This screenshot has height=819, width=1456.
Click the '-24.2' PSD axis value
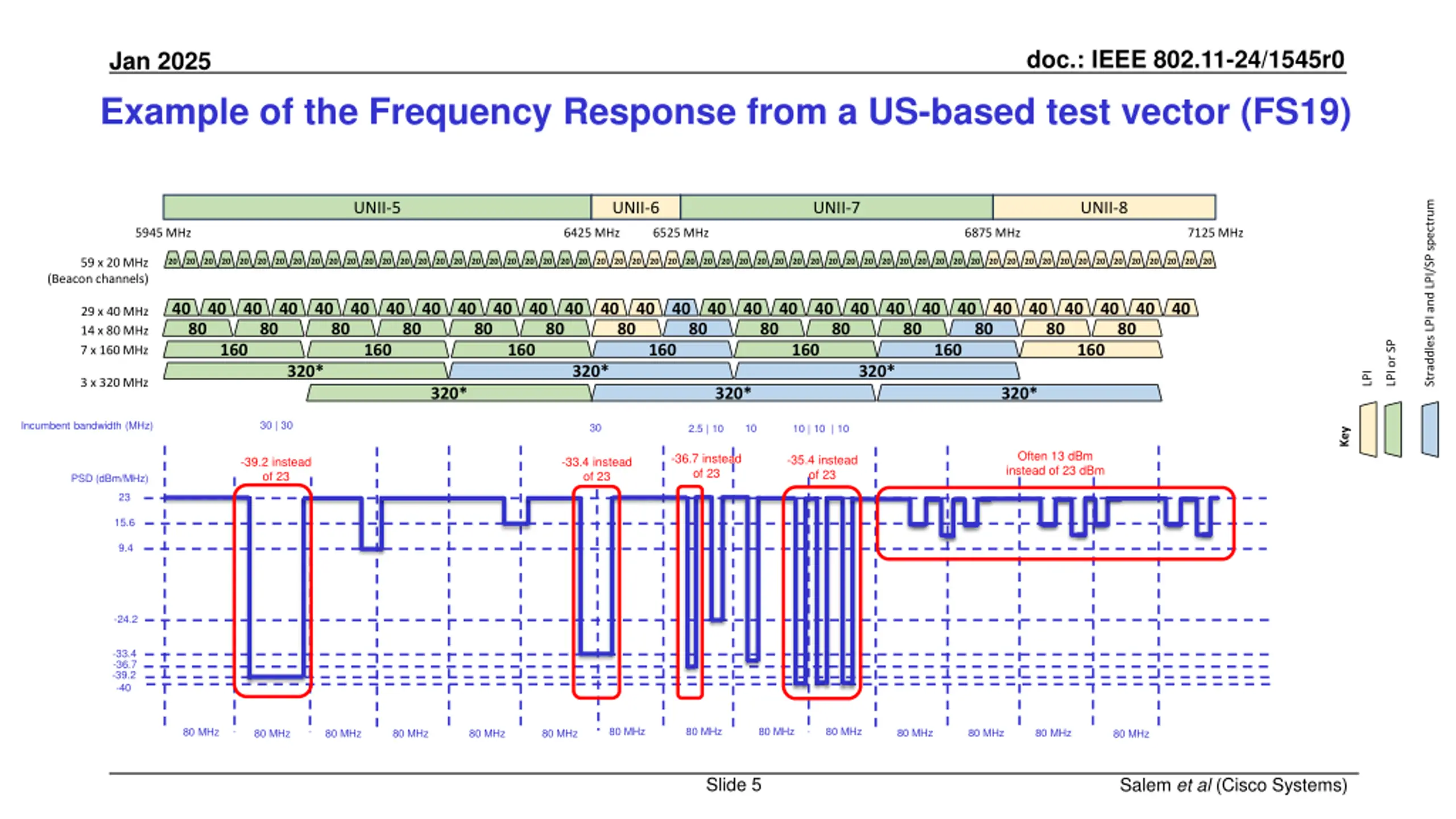point(126,619)
